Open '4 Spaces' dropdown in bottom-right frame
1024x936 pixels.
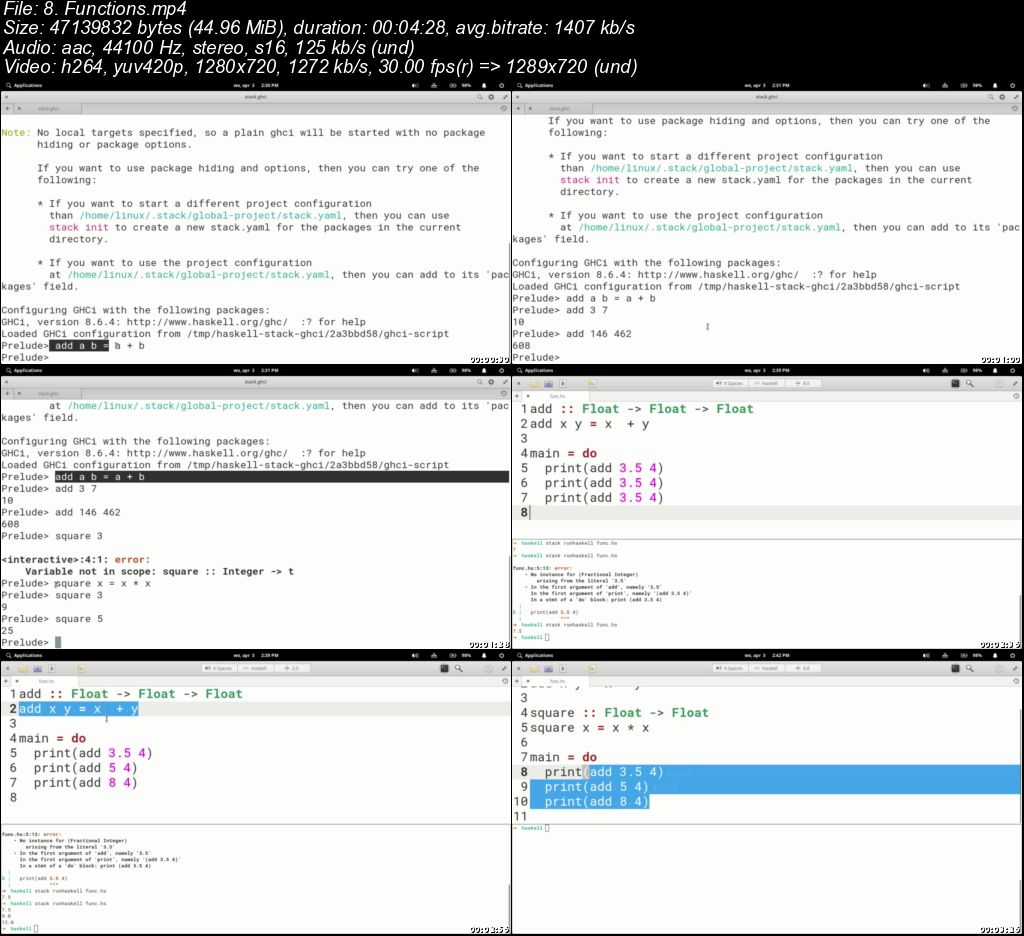tap(729, 668)
